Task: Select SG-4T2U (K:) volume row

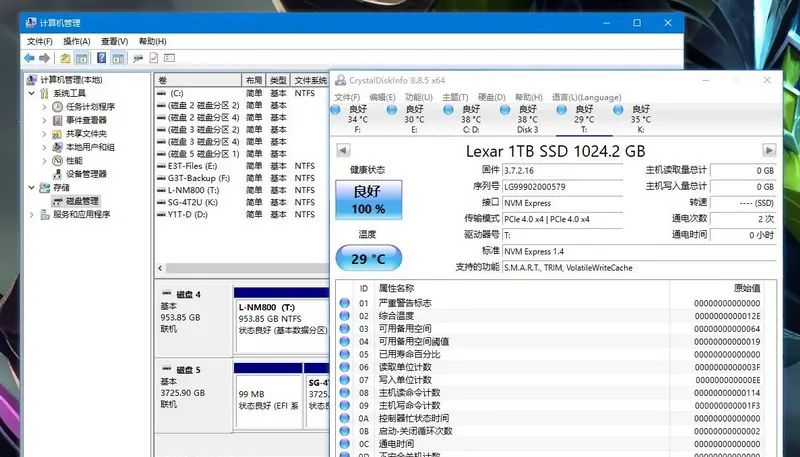Action: (242, 202)
